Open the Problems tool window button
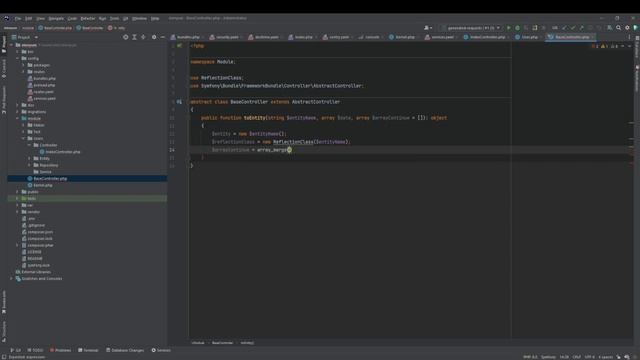This screenshot has width=640, height=360. pos(60,350)
